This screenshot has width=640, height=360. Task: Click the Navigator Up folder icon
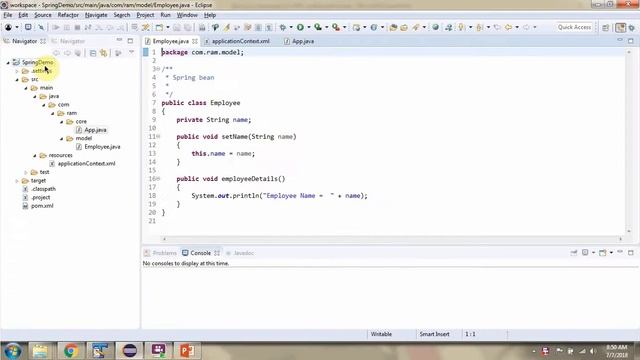[x=78, y=53]
